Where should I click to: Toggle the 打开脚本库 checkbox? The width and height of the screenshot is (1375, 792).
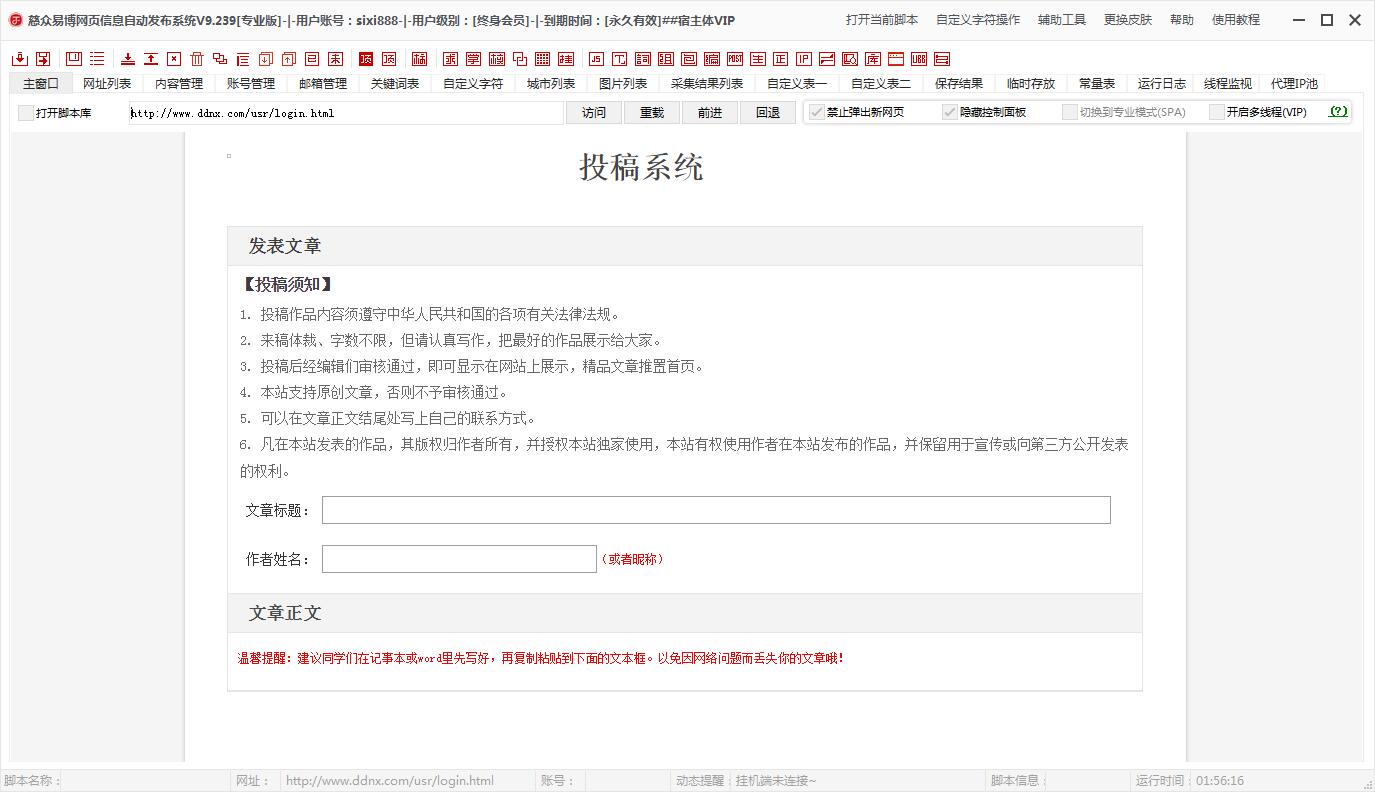26,113
